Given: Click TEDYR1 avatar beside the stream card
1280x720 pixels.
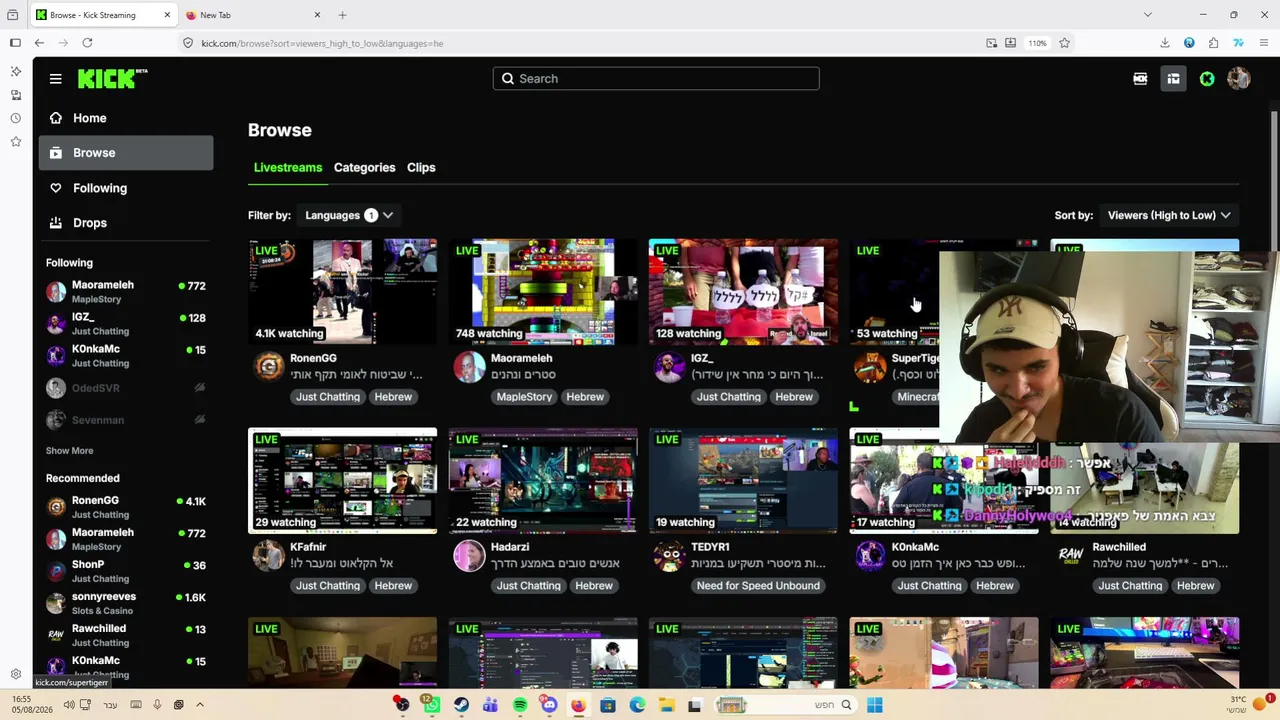Looking at the screenshot, I should (669, 556).
